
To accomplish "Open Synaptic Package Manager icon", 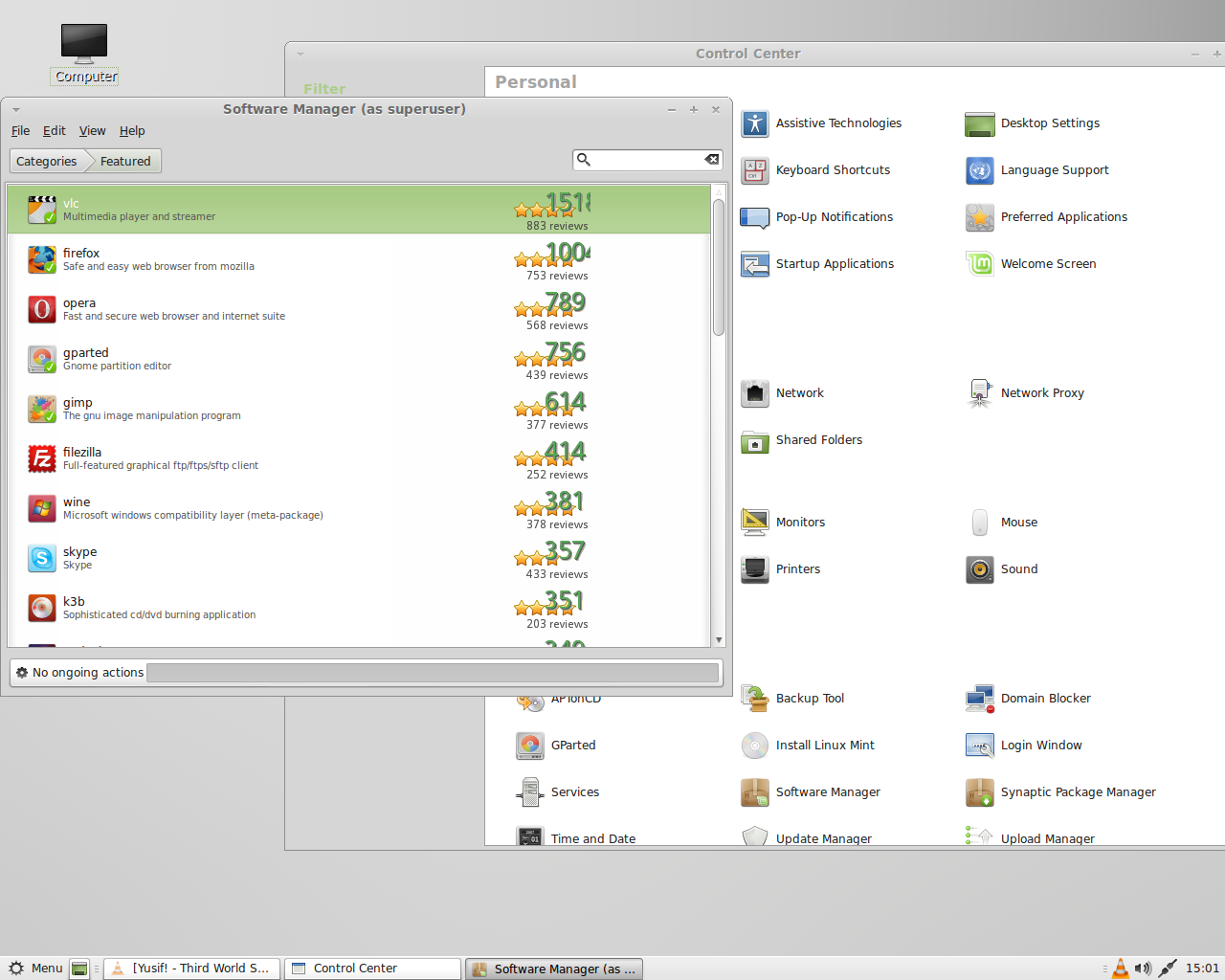I will 980,792.
